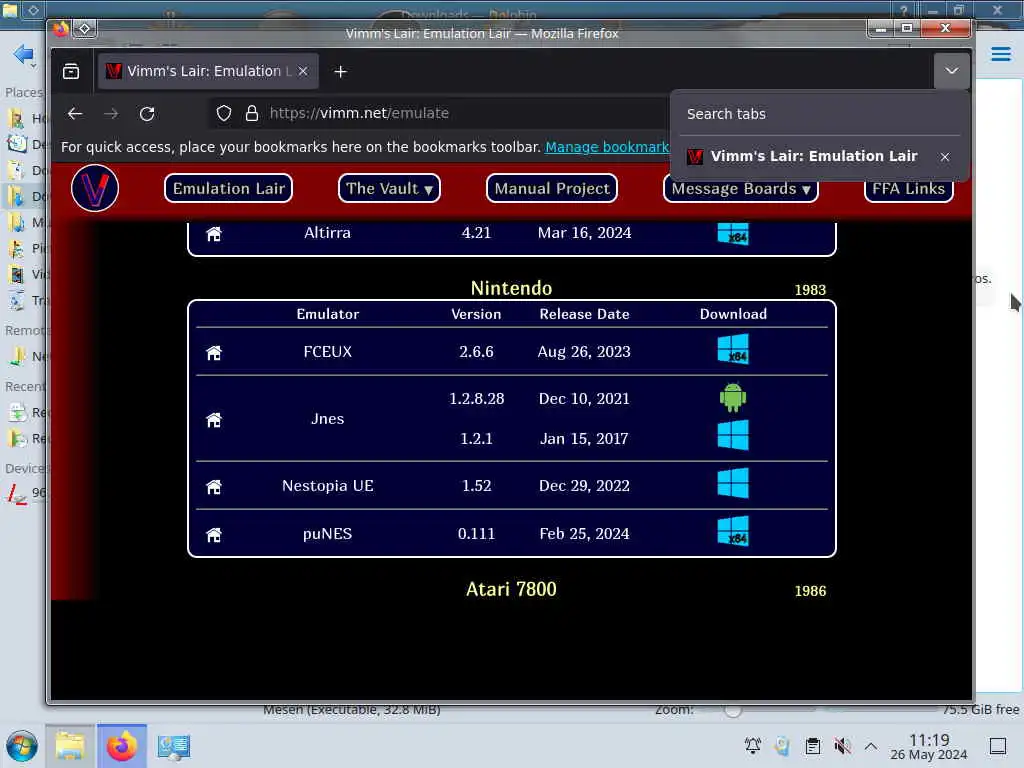Image resolution: width=1024 pixels, height=768 pixels.
Task: Click the Version column header
Action: point(476,314)
